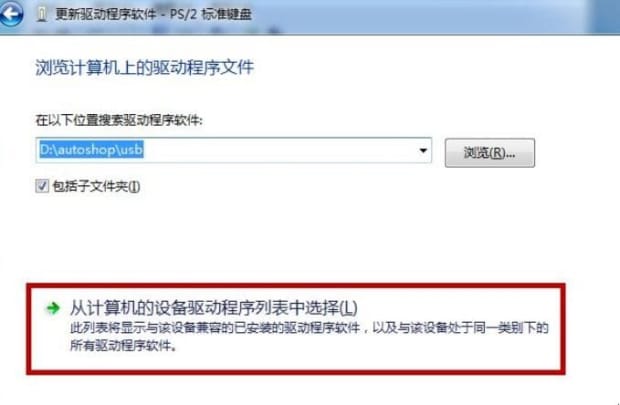Click the (L) shortcut letter in list option
The image size is (620, 405).
348,308
